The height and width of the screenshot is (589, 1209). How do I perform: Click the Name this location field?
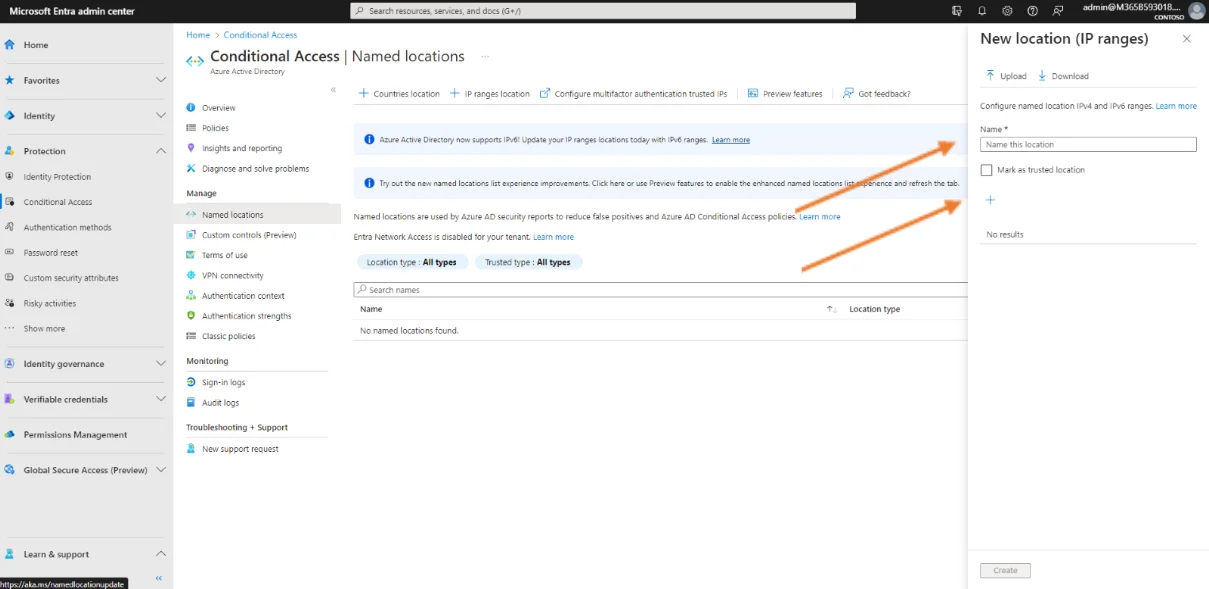click(x=1088, y=145)
